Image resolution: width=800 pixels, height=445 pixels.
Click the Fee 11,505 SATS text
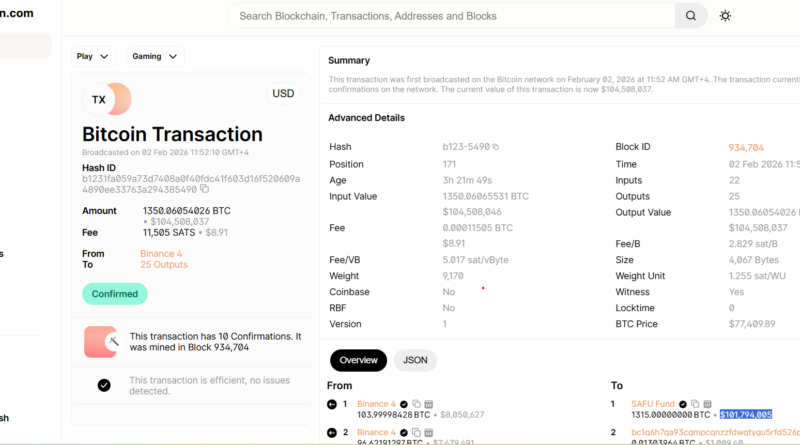169,233
